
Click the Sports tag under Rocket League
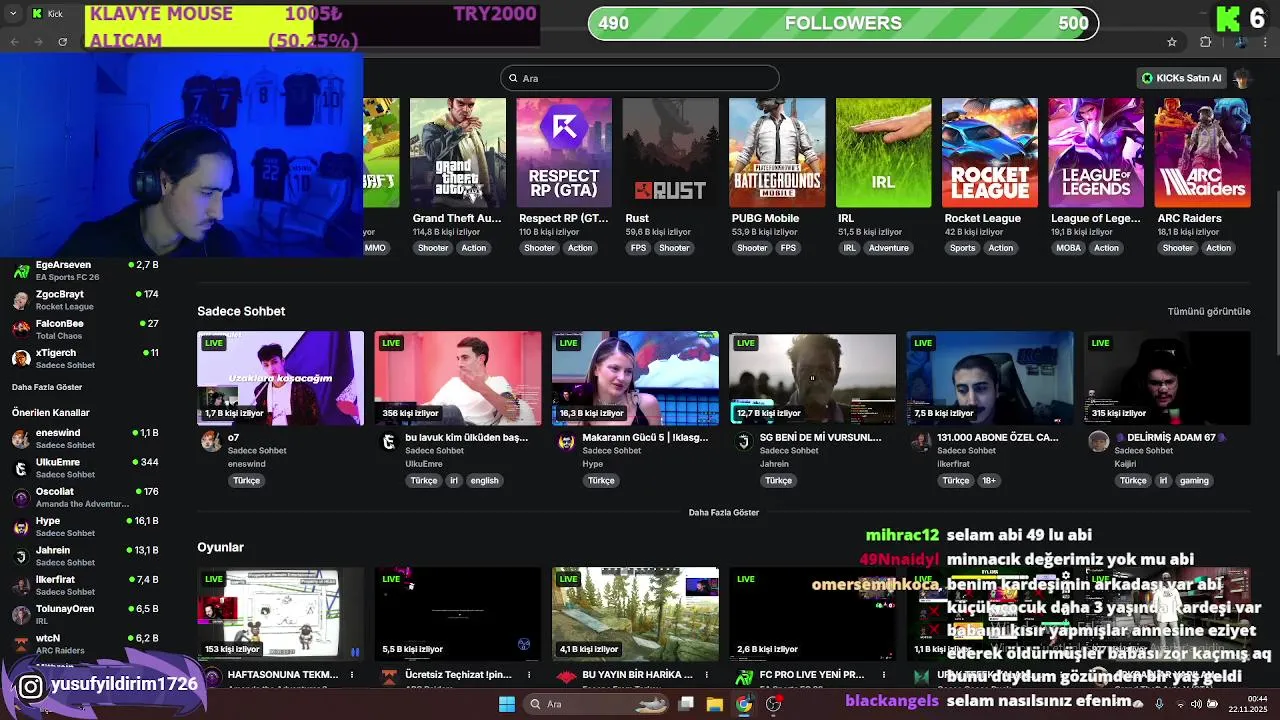pyautogui.click(x=962, y=248)
